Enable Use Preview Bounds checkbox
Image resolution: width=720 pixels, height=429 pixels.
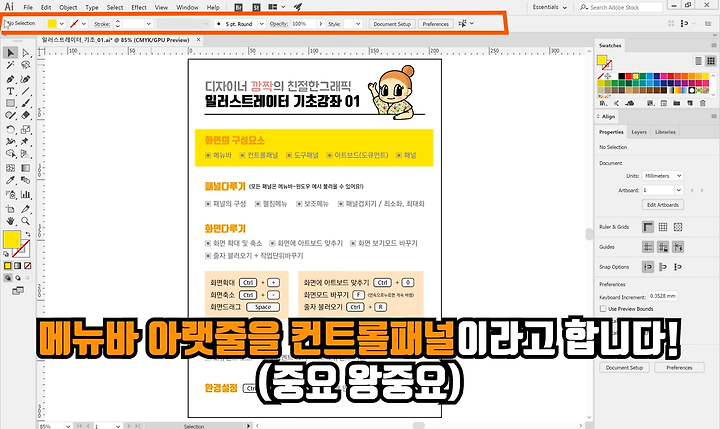(x=603, y=309)
